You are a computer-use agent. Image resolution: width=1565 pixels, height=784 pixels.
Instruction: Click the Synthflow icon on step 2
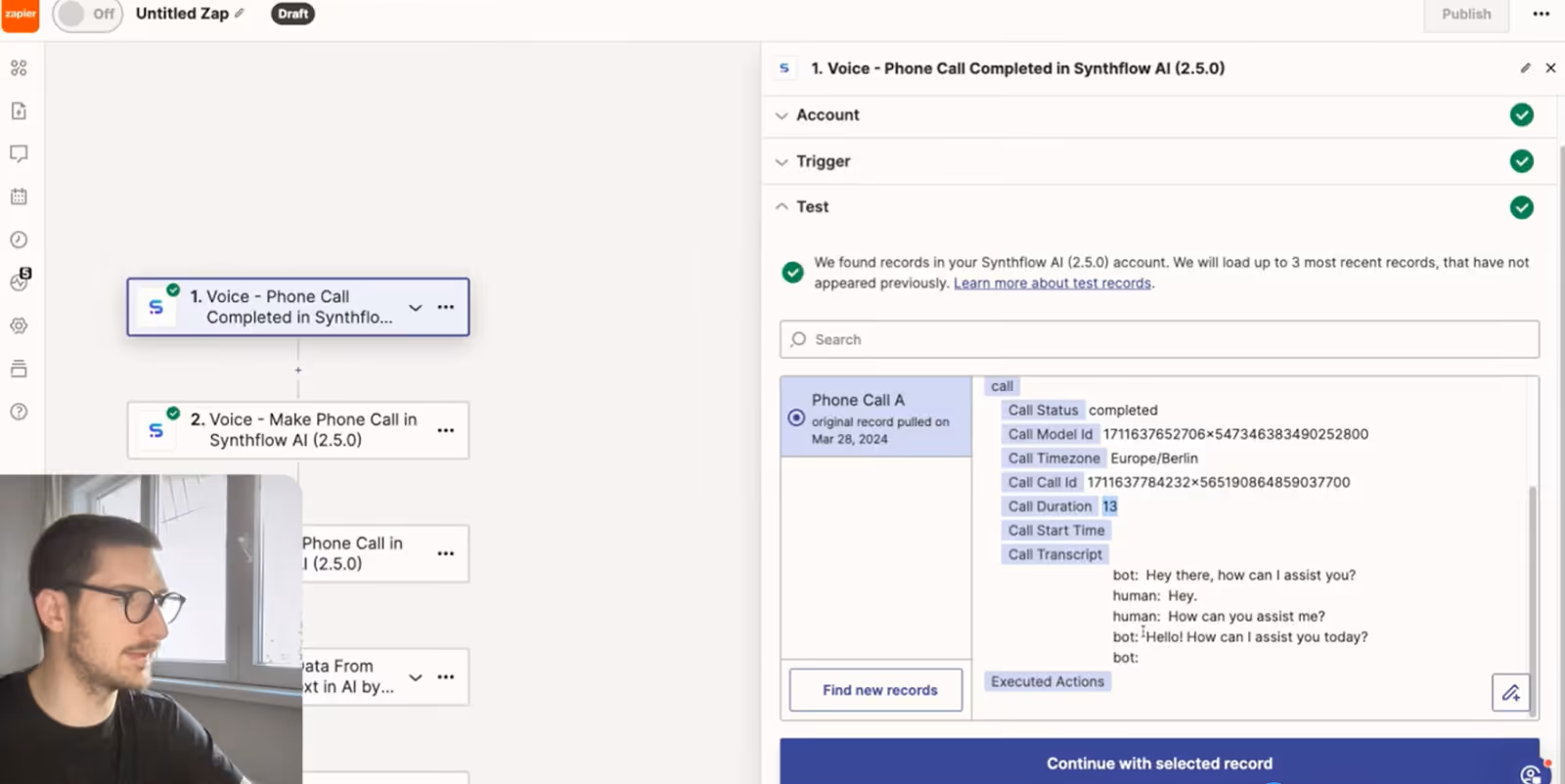(156, 430)
